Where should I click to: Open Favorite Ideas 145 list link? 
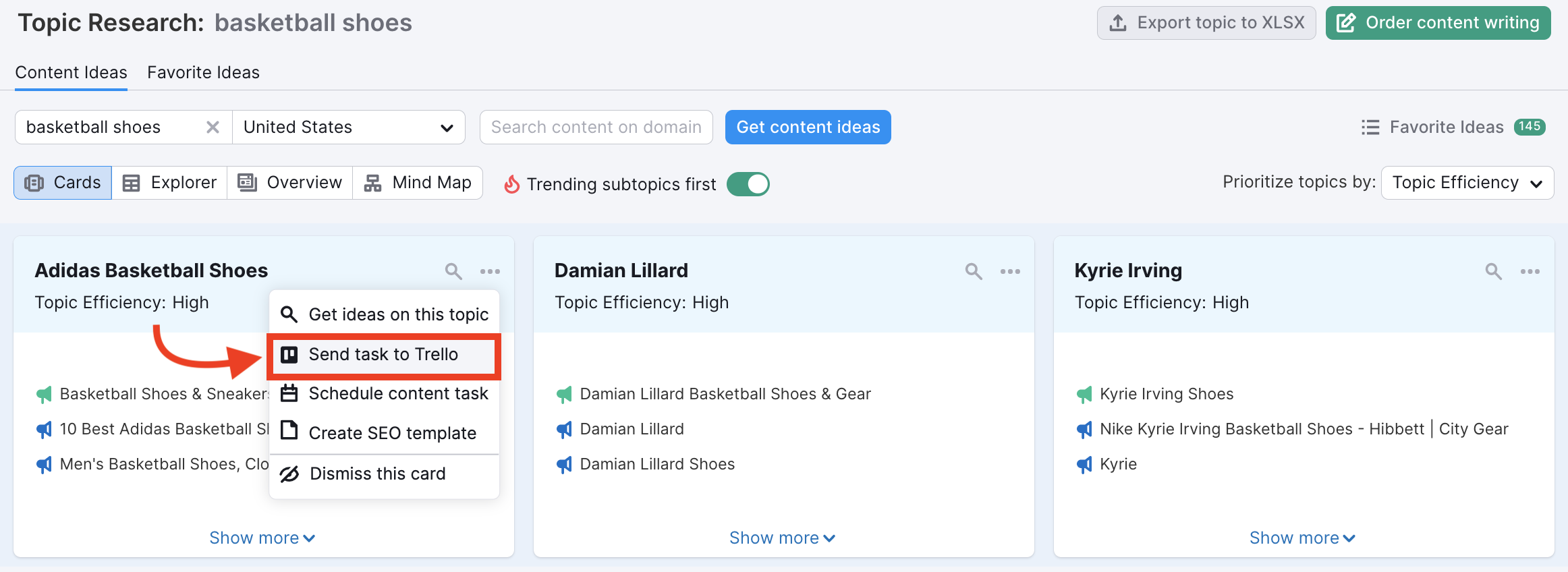[x=1453, y=127]
